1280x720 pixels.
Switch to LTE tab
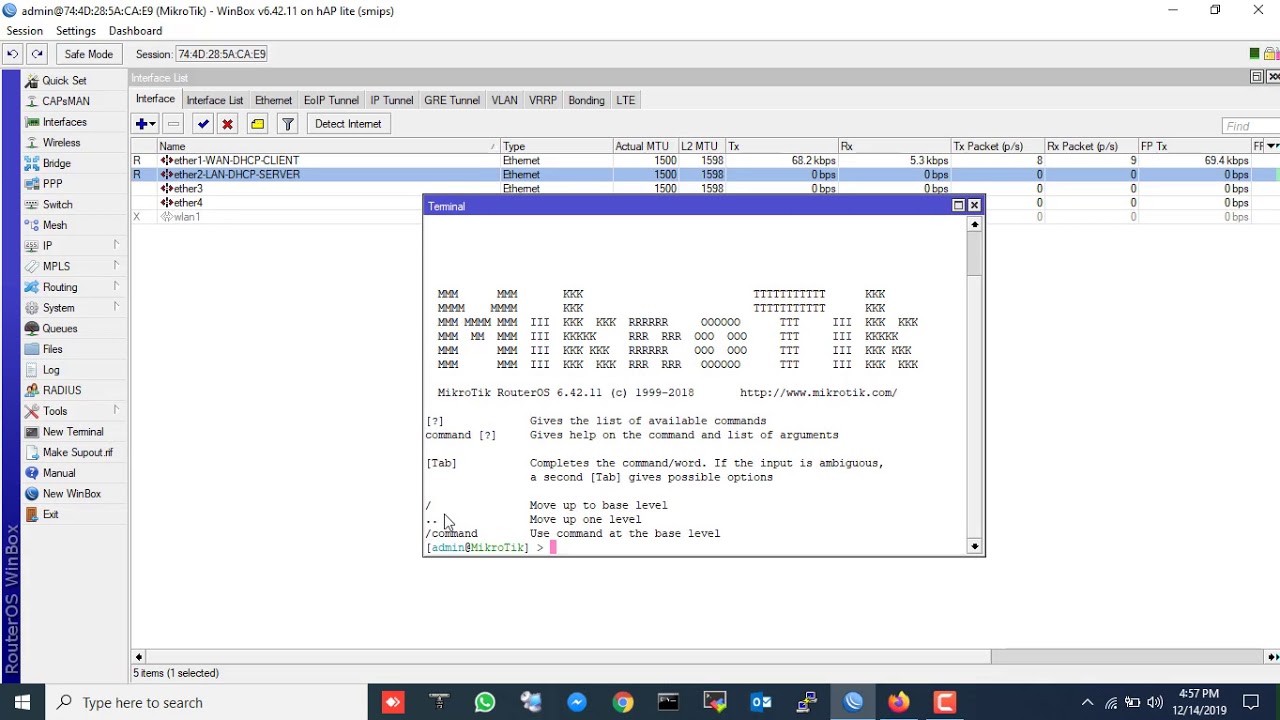[x=625, y=100]
